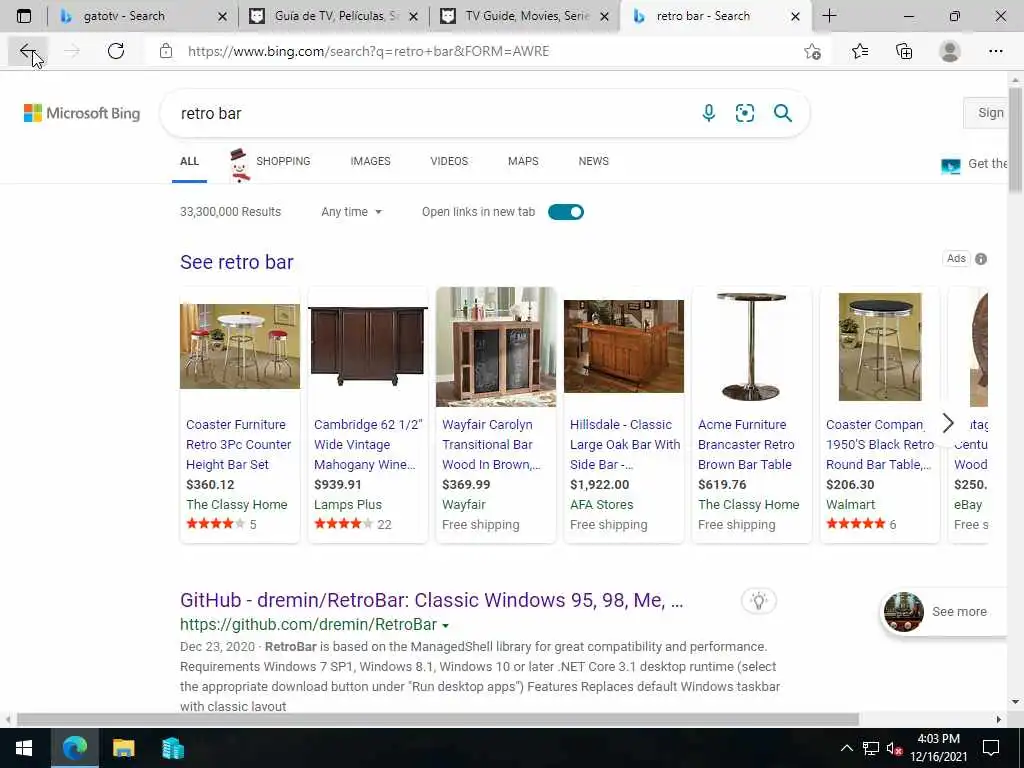The width and height of the screenshot is (1024, 768).
Task: Open the Collections icon
Action: (x=904, y=51)
